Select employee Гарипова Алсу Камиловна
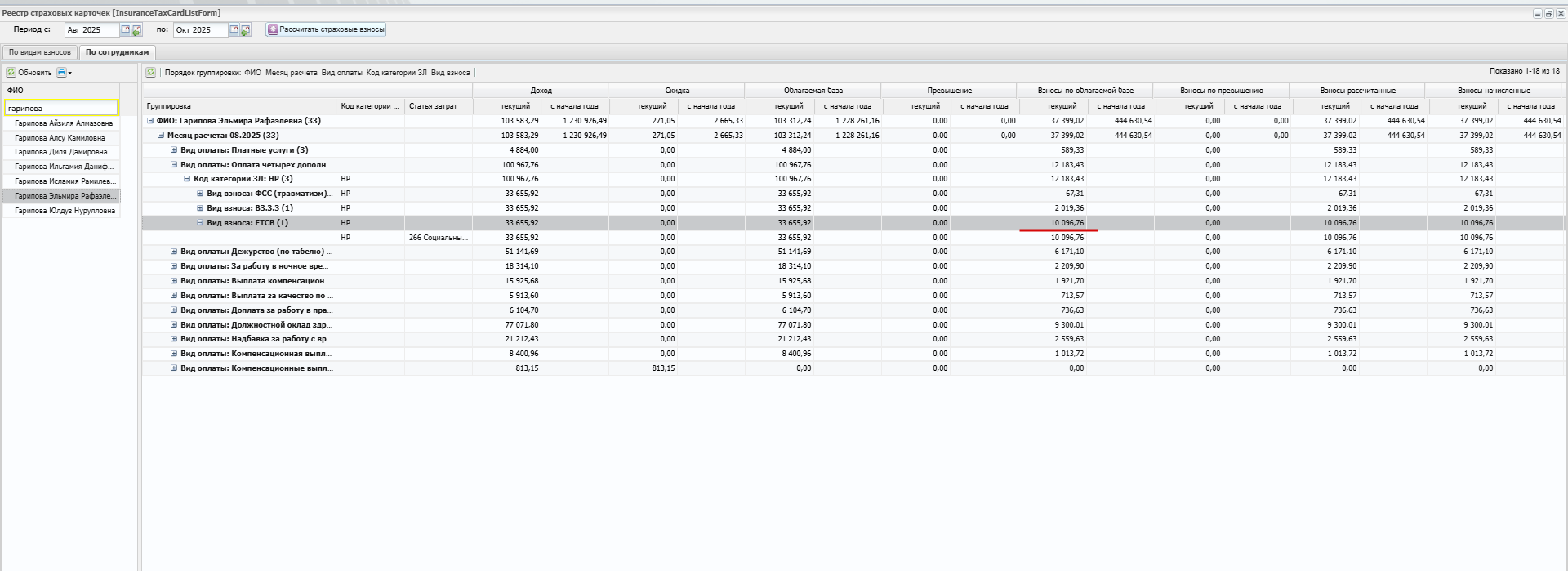Screen dimensions: 1568x571 click(x=60, y=138)
